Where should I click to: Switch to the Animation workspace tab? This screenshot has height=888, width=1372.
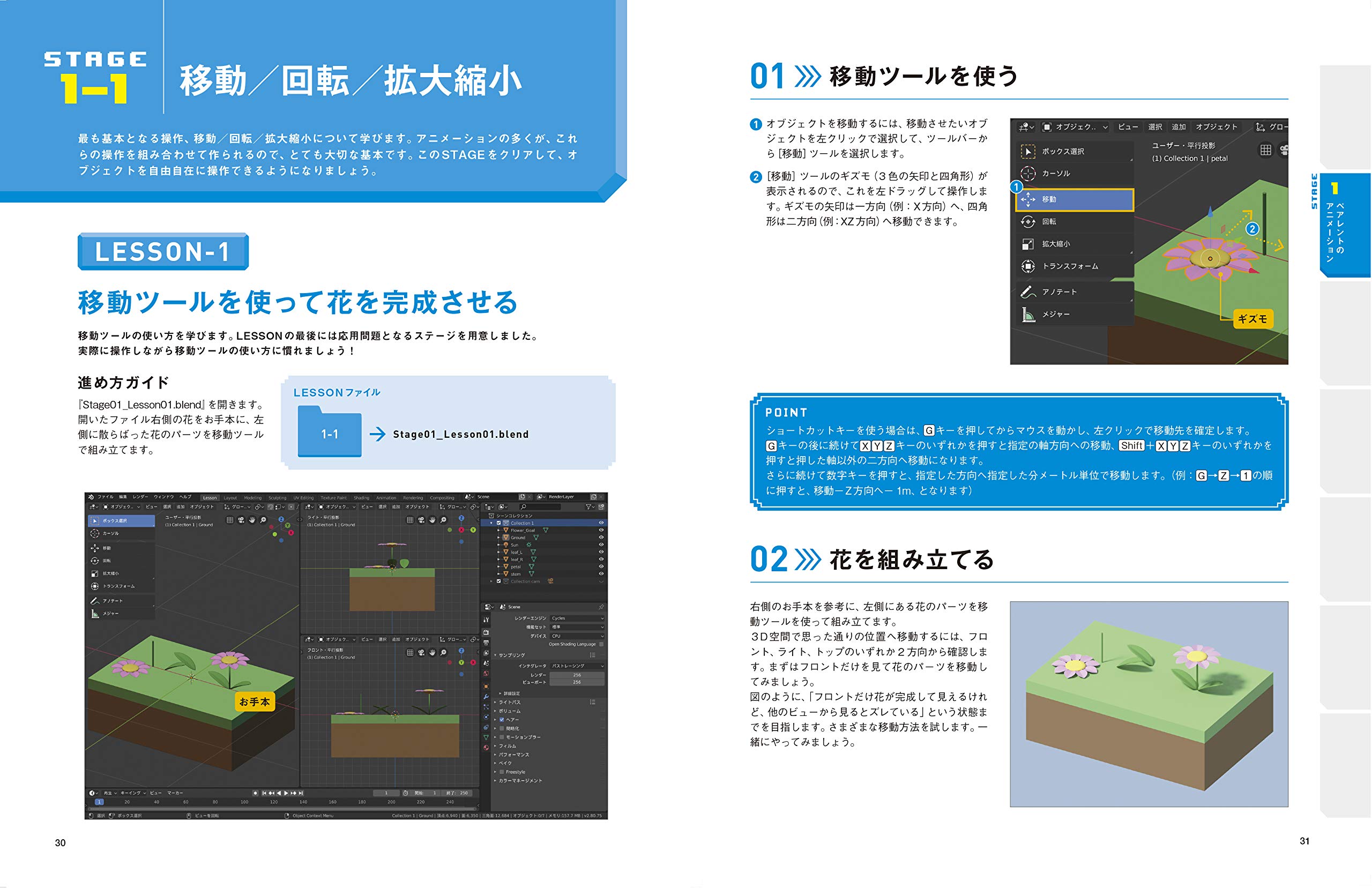[386, 497]
